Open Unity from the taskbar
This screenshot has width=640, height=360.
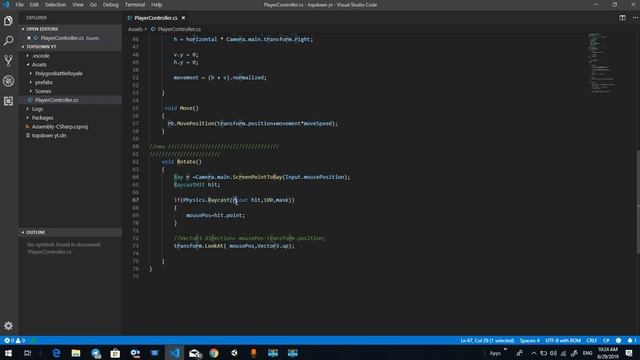coord(234,353)
